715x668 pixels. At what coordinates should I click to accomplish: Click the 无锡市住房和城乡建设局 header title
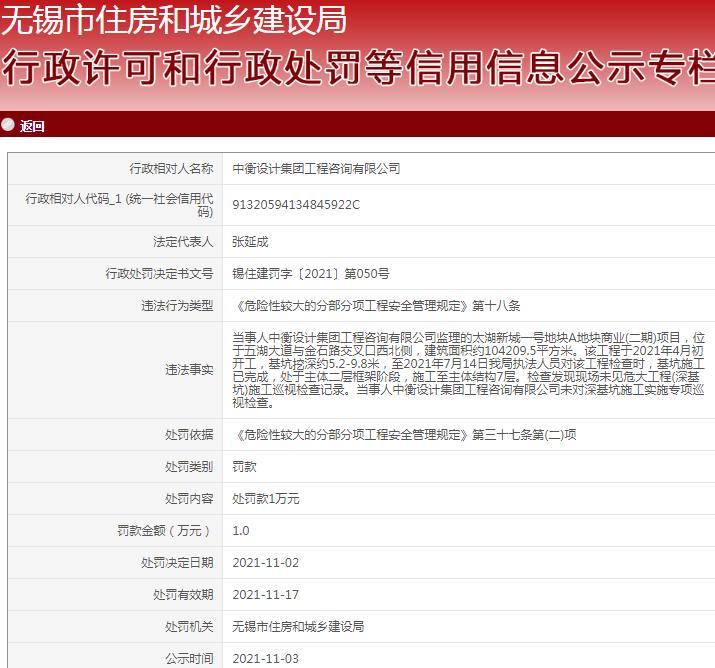click(x=174, y=20)
